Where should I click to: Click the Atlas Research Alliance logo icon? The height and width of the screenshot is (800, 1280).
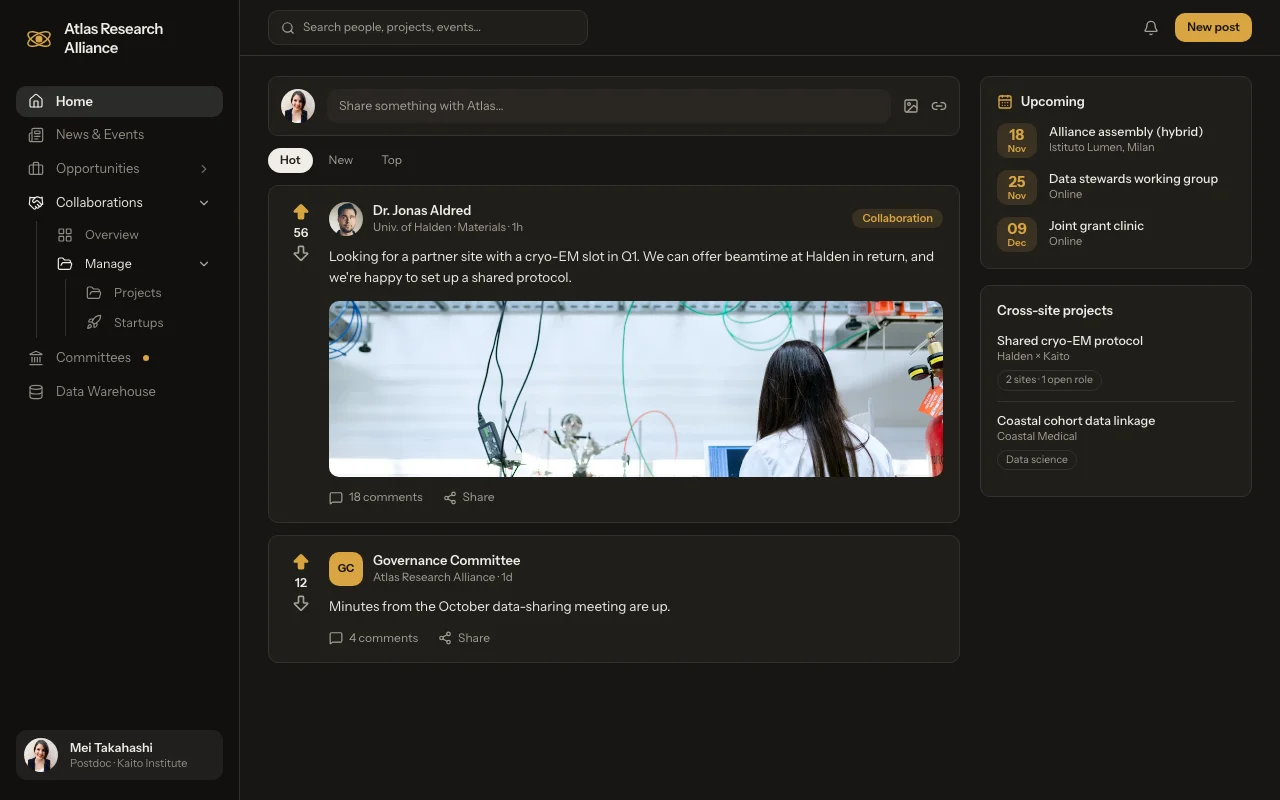click(x=39, y=39)
